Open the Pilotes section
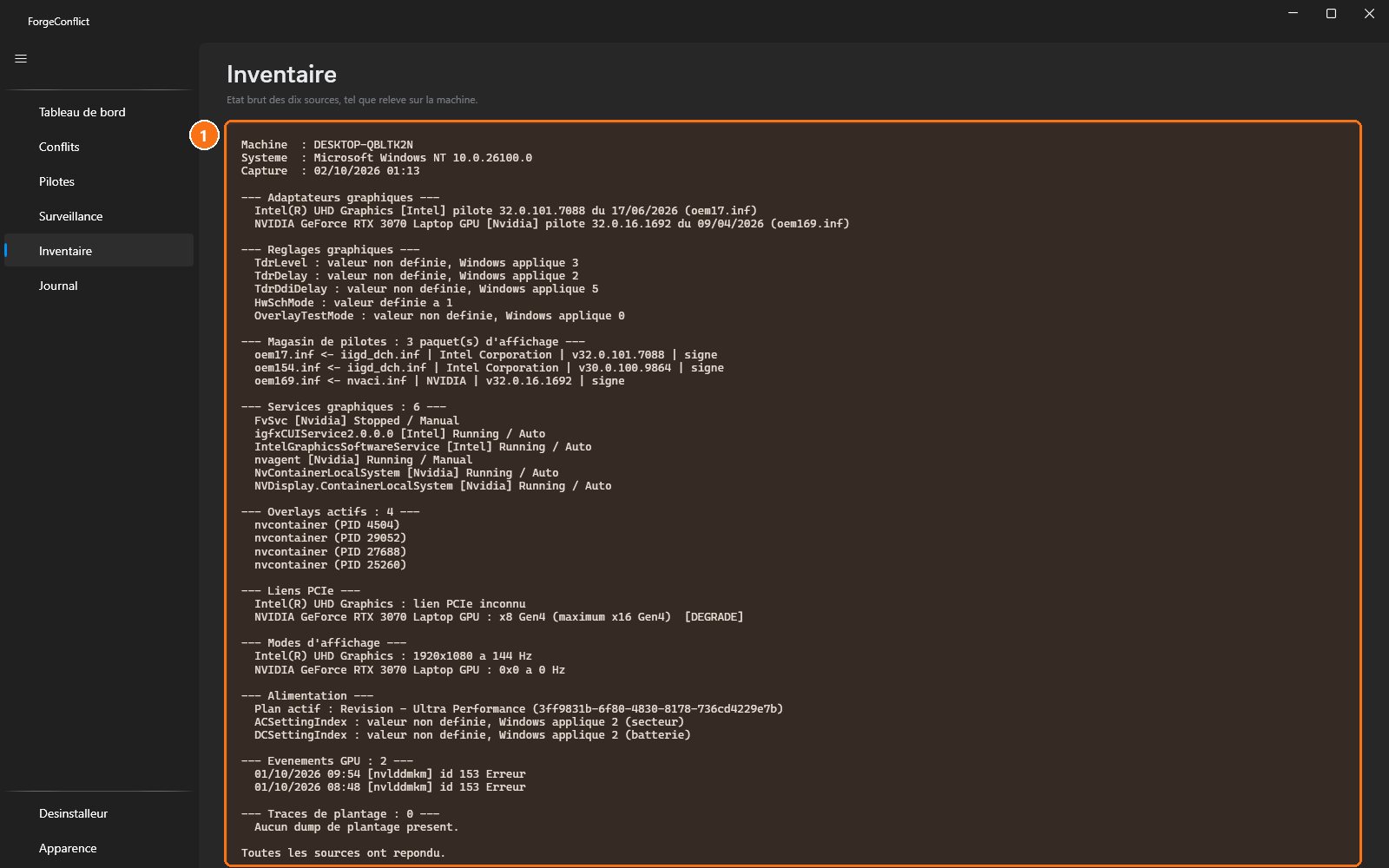The image size is (1389, 868). coord(99,181)
